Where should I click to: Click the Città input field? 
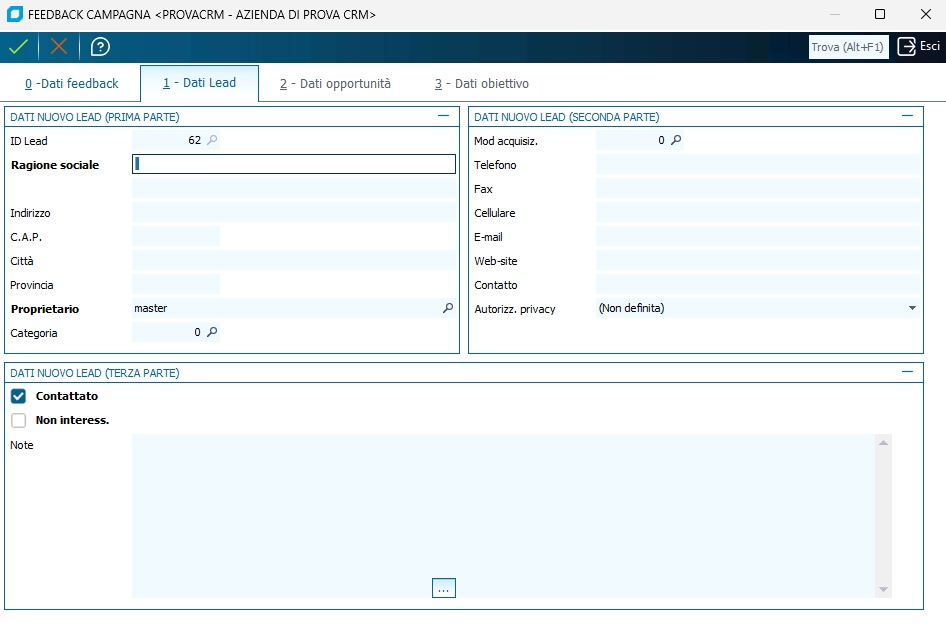point(294,261)
